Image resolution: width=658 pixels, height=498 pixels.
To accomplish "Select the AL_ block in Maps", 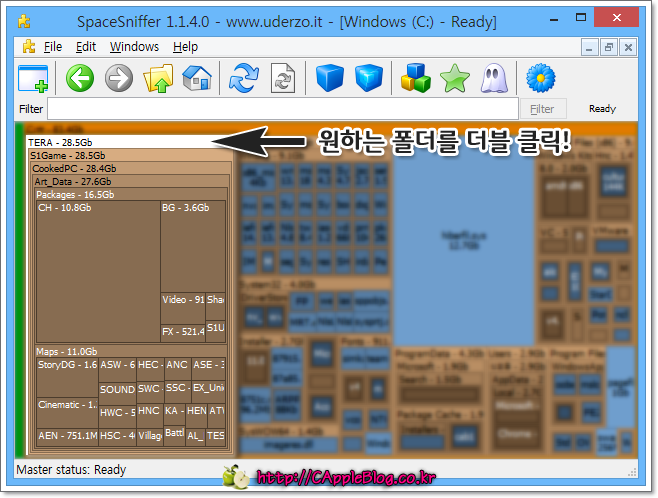I will [196, 437].
